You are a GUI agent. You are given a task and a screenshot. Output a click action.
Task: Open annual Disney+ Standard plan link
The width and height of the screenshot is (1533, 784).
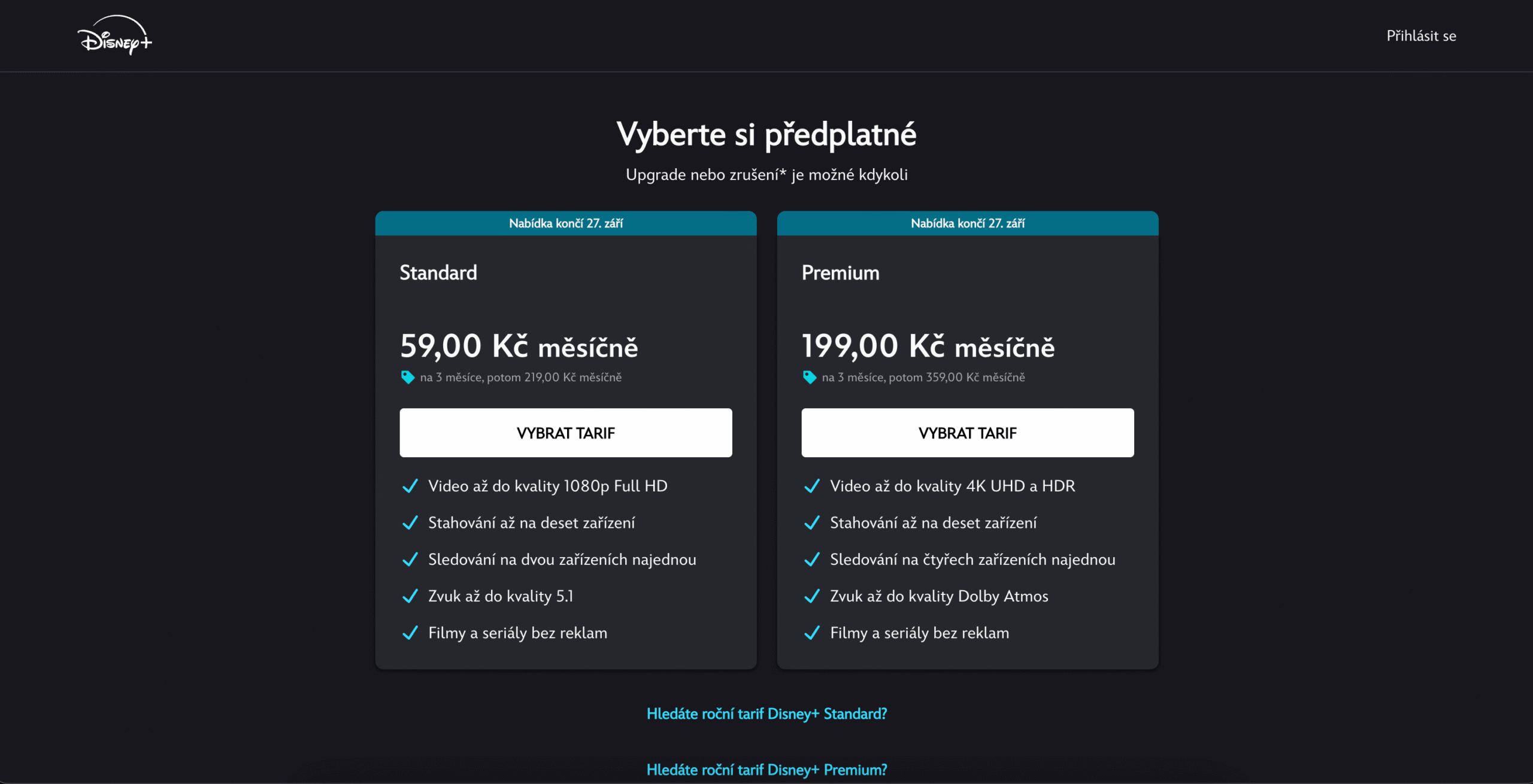766,714
